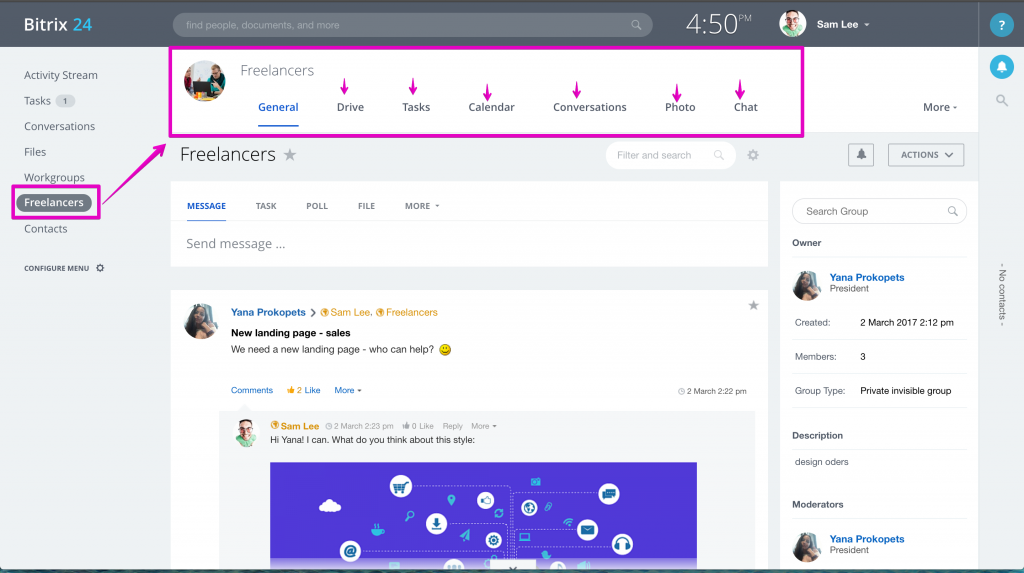Expand the More menu under Yana's post
The image size is (1024, 573).
tap(347, 390)
